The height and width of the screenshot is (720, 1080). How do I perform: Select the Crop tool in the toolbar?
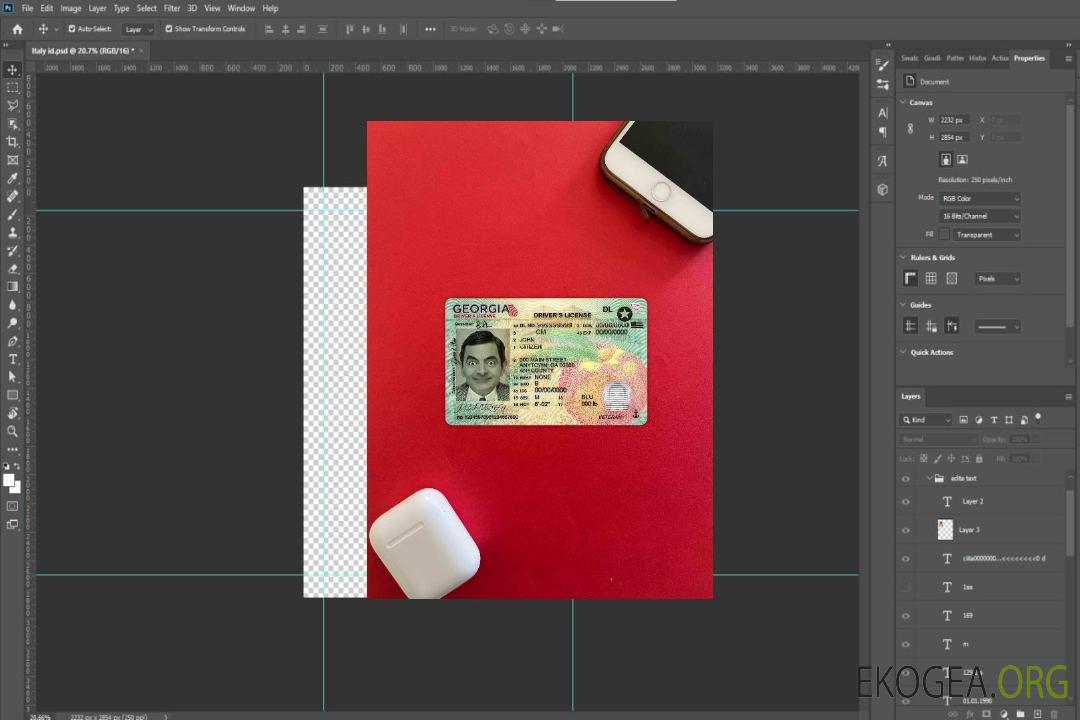[x=13, y=142]
